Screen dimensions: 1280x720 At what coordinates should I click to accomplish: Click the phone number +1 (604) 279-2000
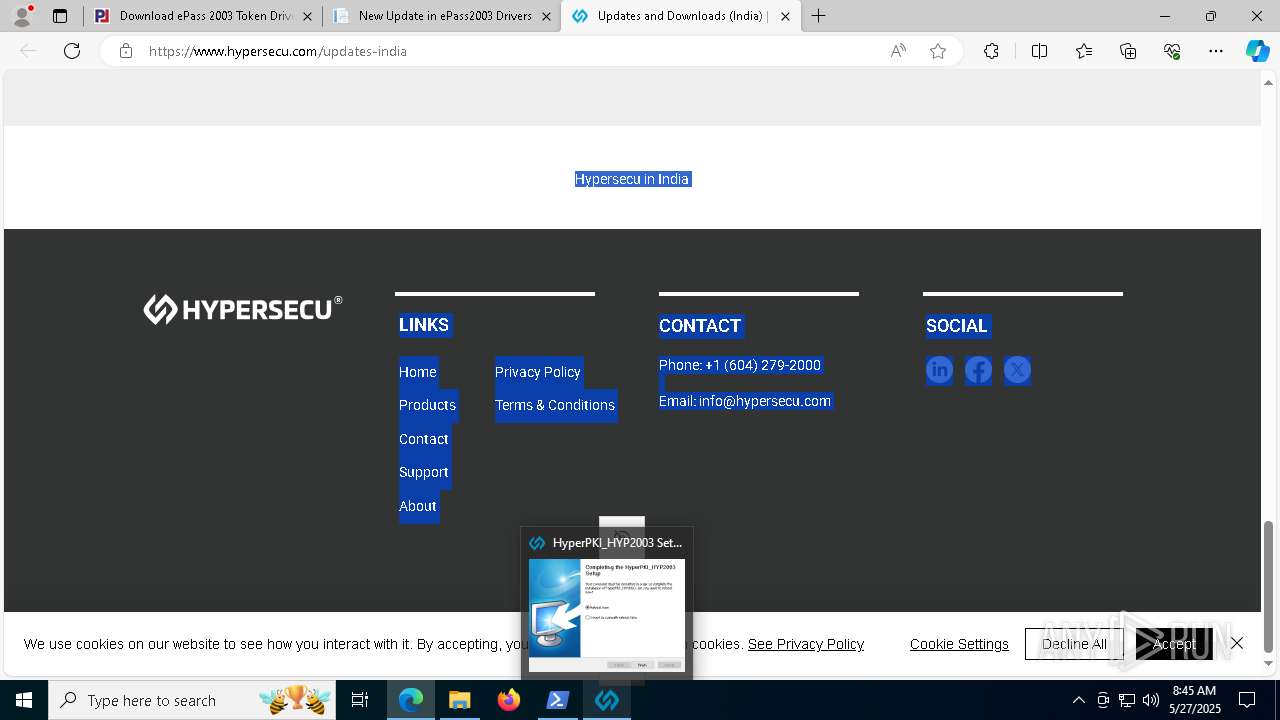click(x=763, y=365)
